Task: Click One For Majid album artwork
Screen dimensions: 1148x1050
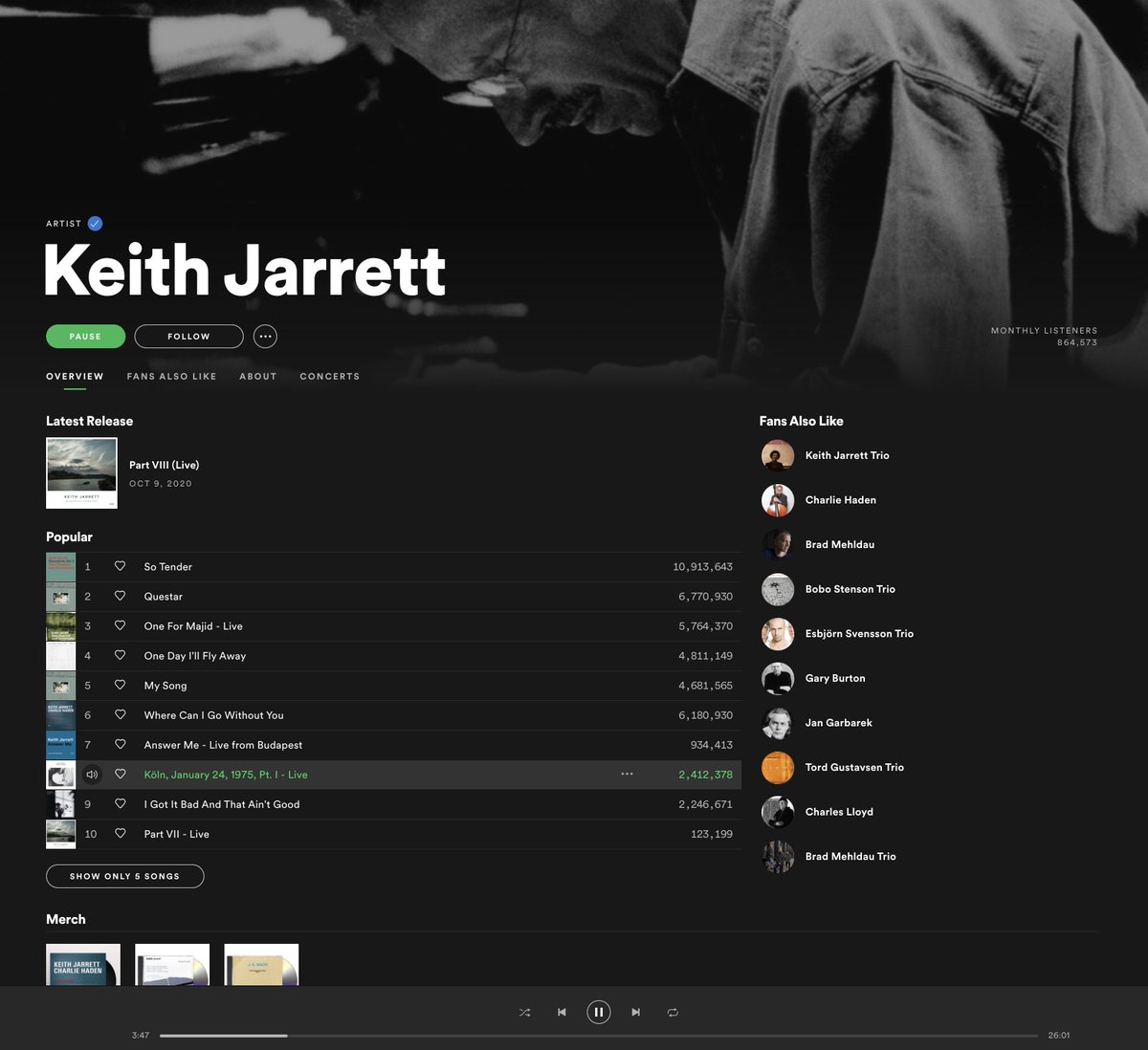Action: click(60, 626)
